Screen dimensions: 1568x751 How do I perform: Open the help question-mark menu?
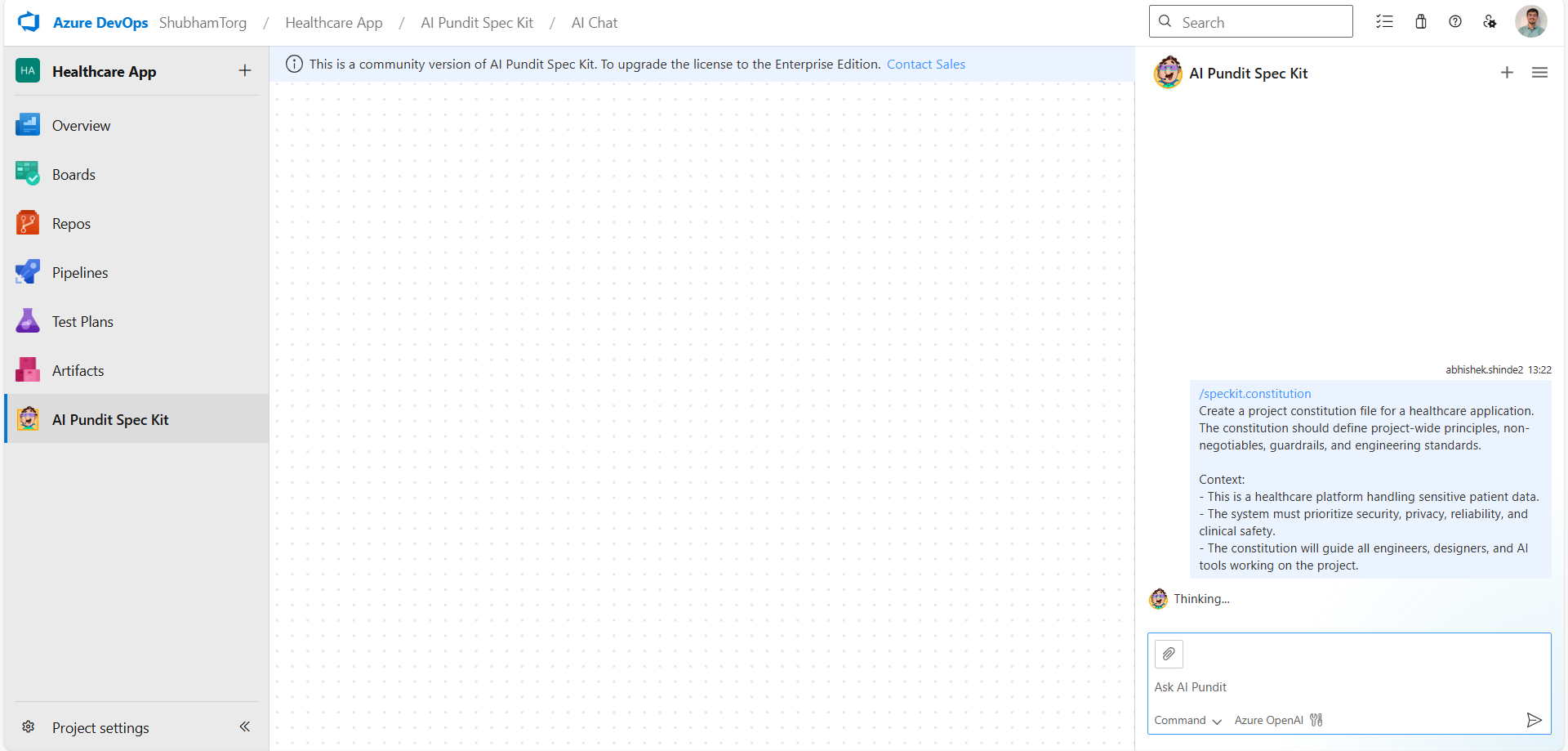click(1455, 21)
